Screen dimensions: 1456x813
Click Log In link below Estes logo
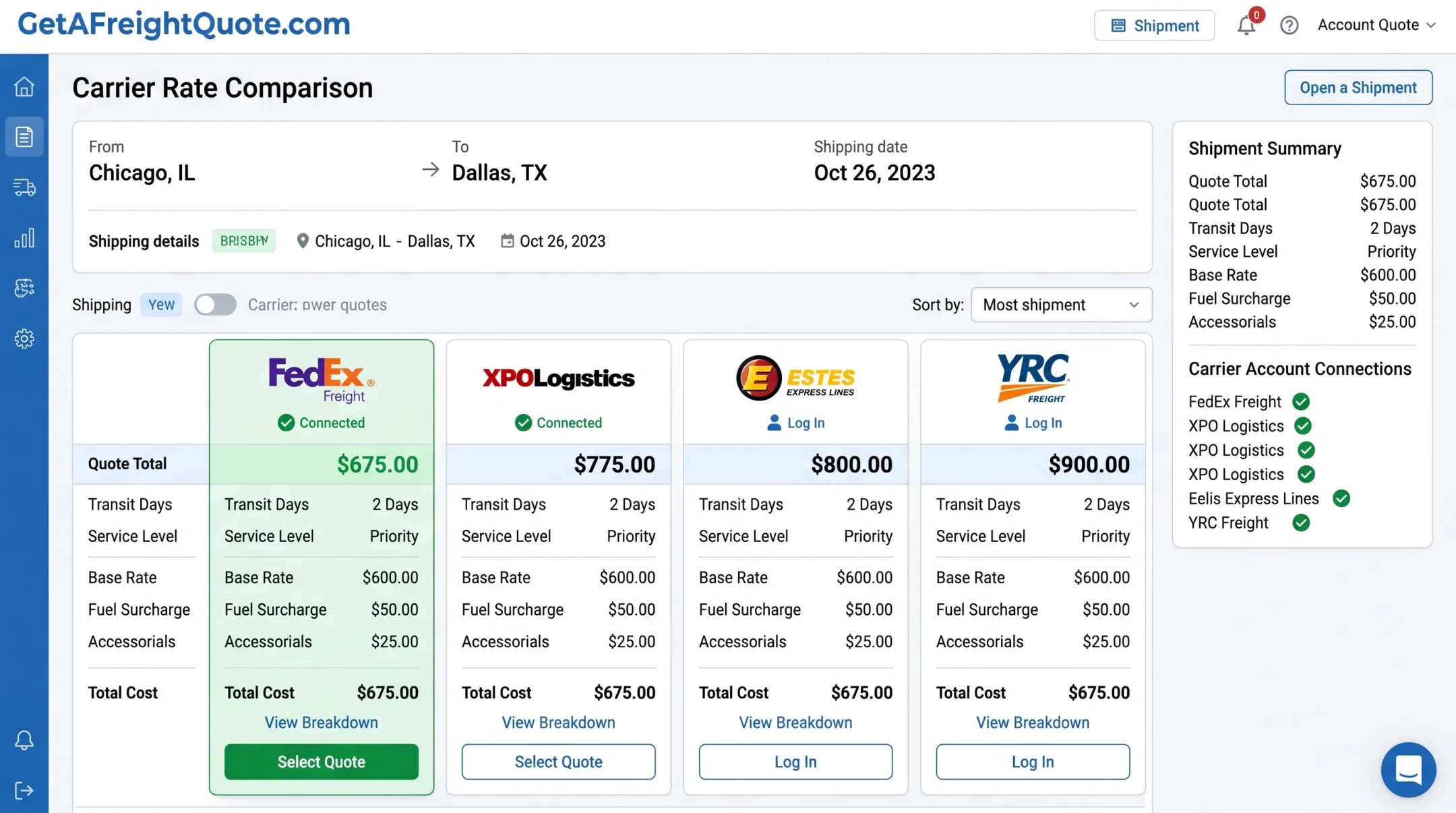click(795, 423)
